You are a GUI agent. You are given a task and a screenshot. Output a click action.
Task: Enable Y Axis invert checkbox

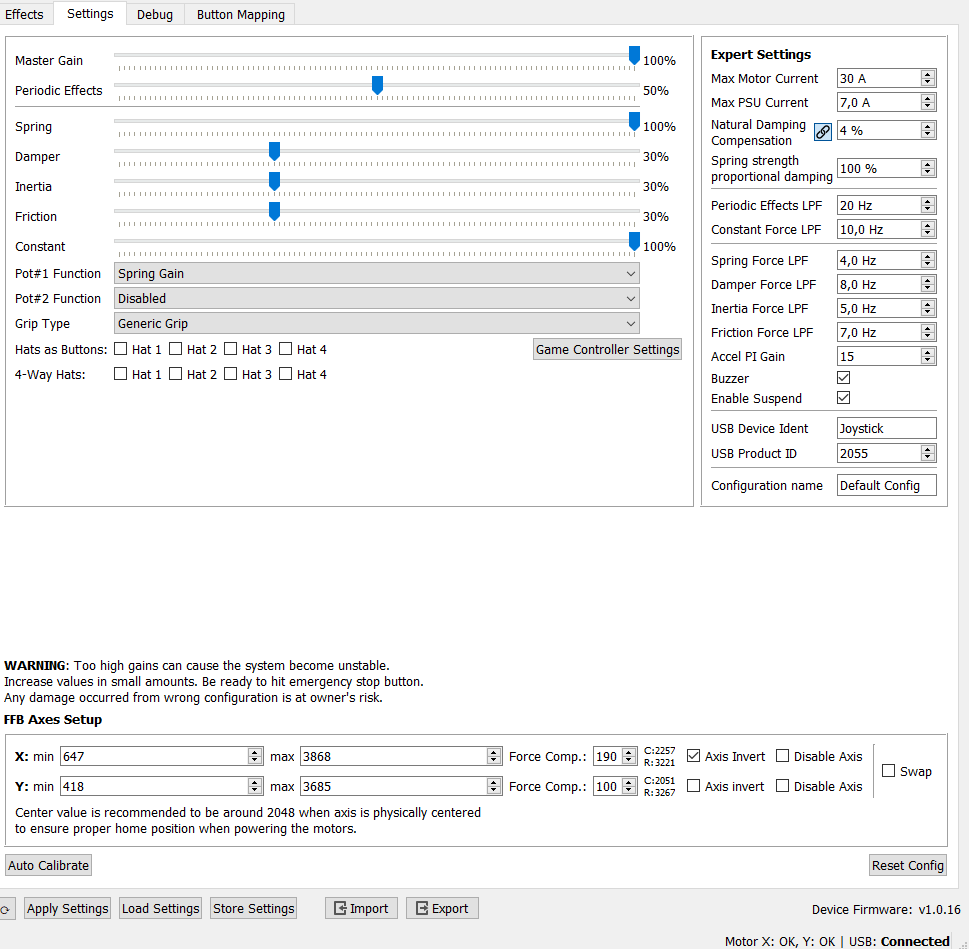[693, 786]
